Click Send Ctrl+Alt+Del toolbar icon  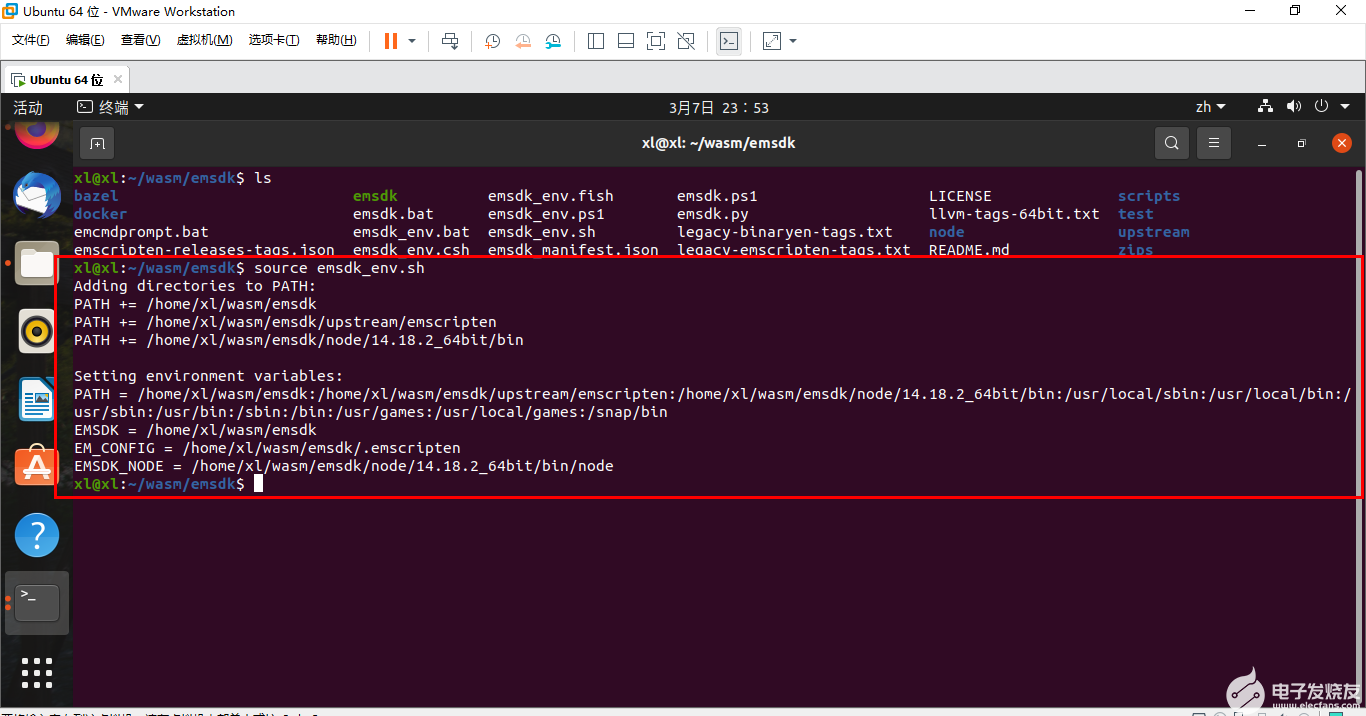point(450,41)
